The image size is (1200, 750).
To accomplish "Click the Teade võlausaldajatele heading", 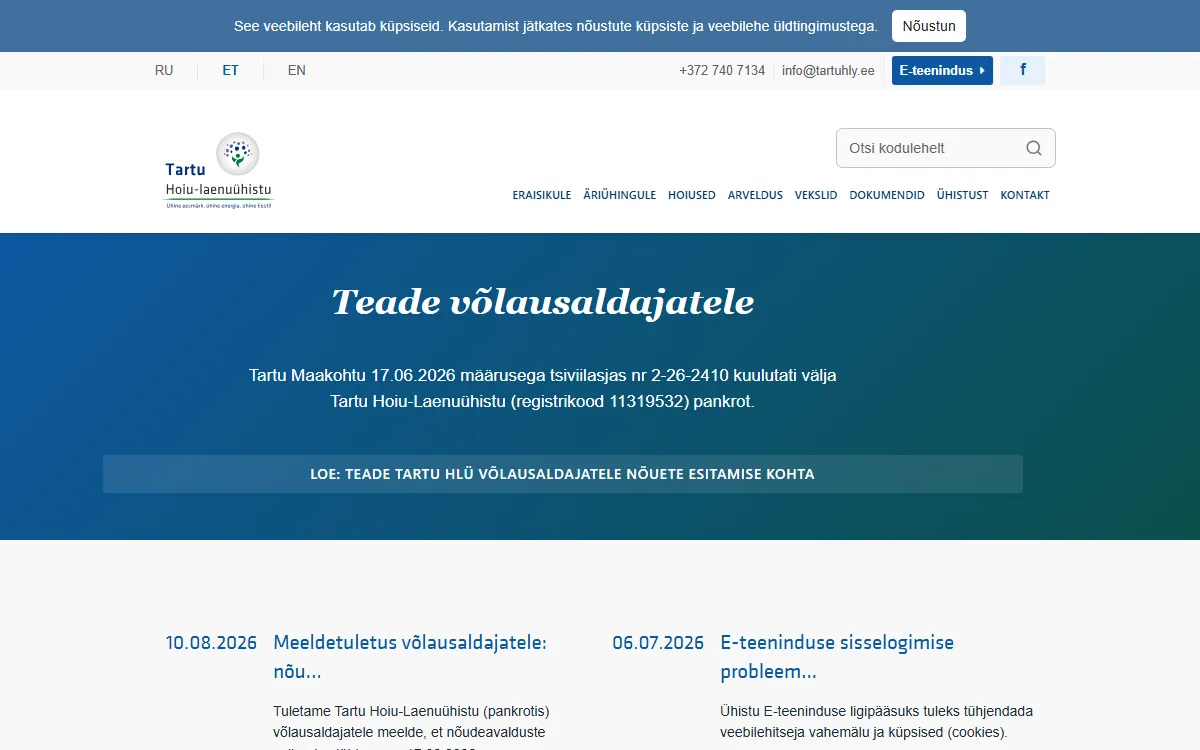I will [x=543, y=302].
